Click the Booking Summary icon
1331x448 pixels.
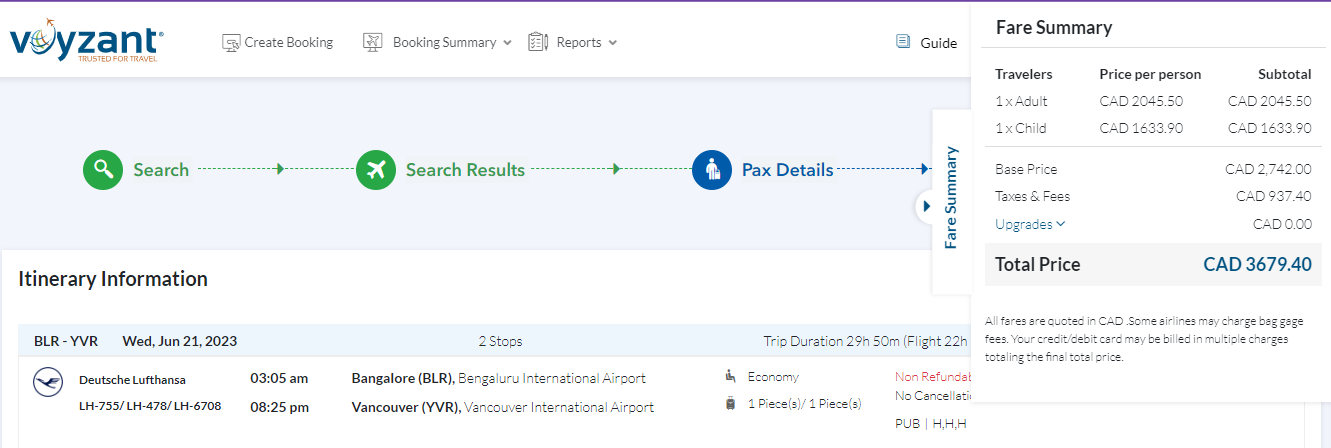click(373, 42)
